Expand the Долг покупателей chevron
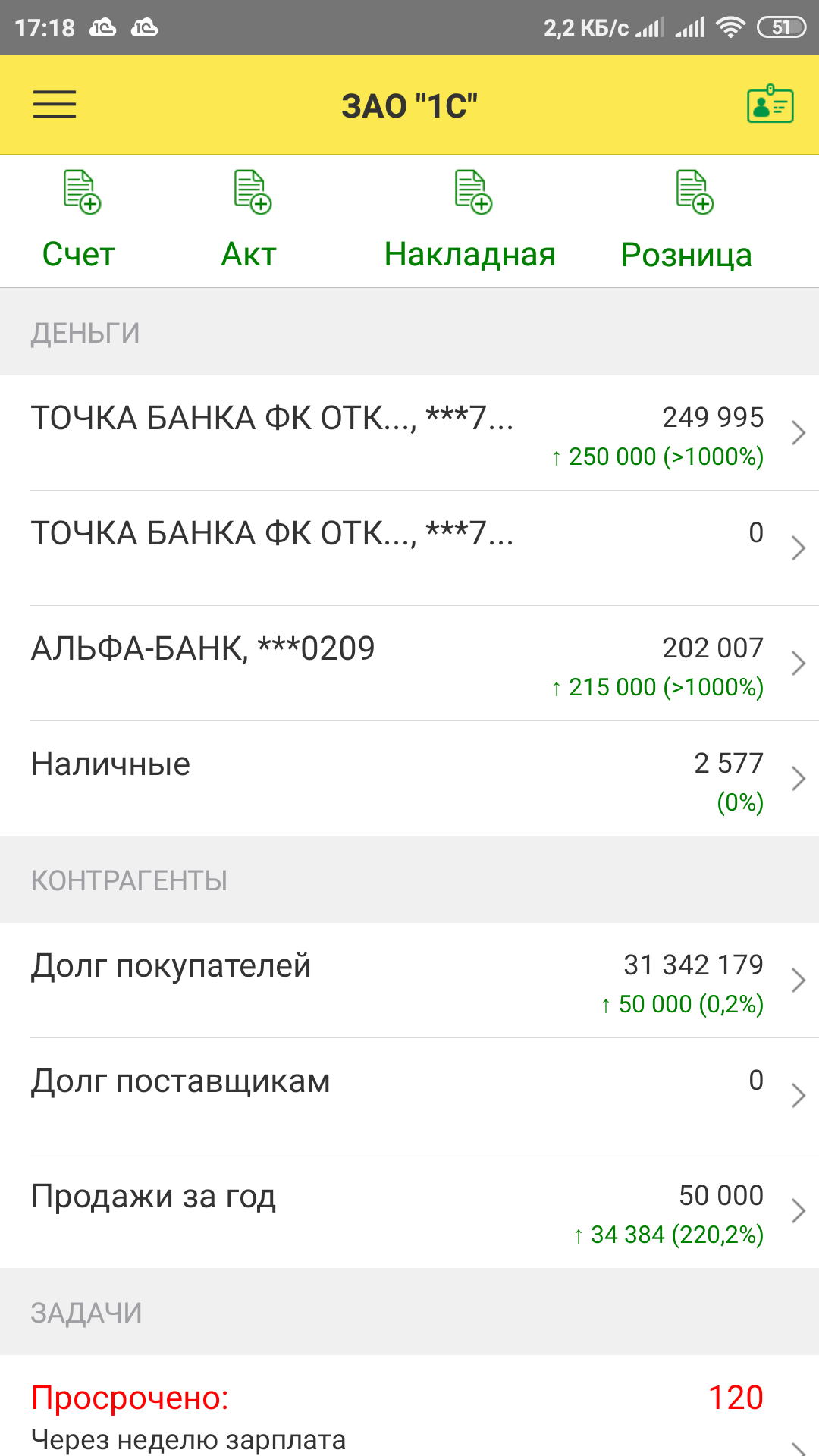819x1456 pixels. 798,981
